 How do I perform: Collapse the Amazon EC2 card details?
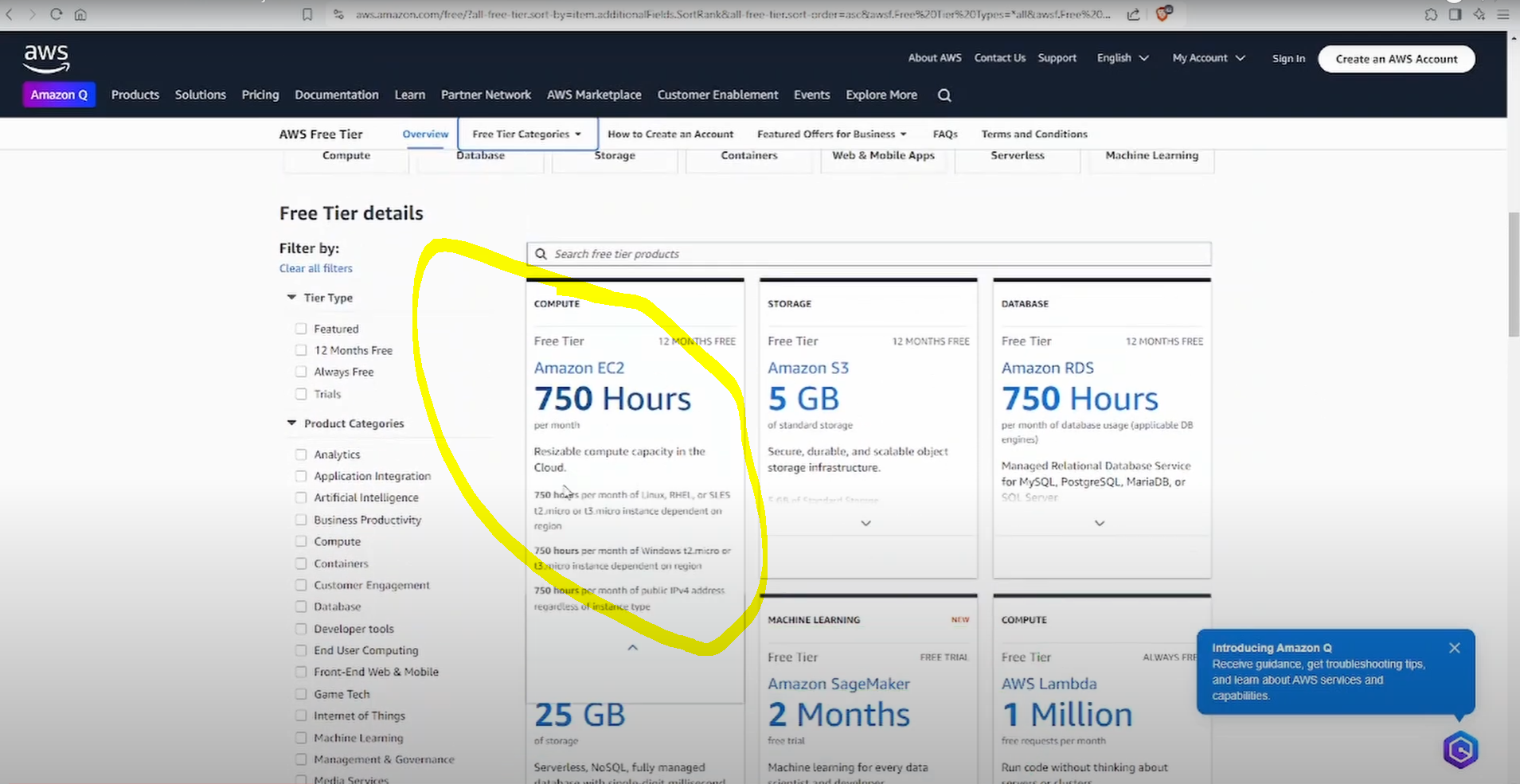pyautogui.click(x=633, y=648)
